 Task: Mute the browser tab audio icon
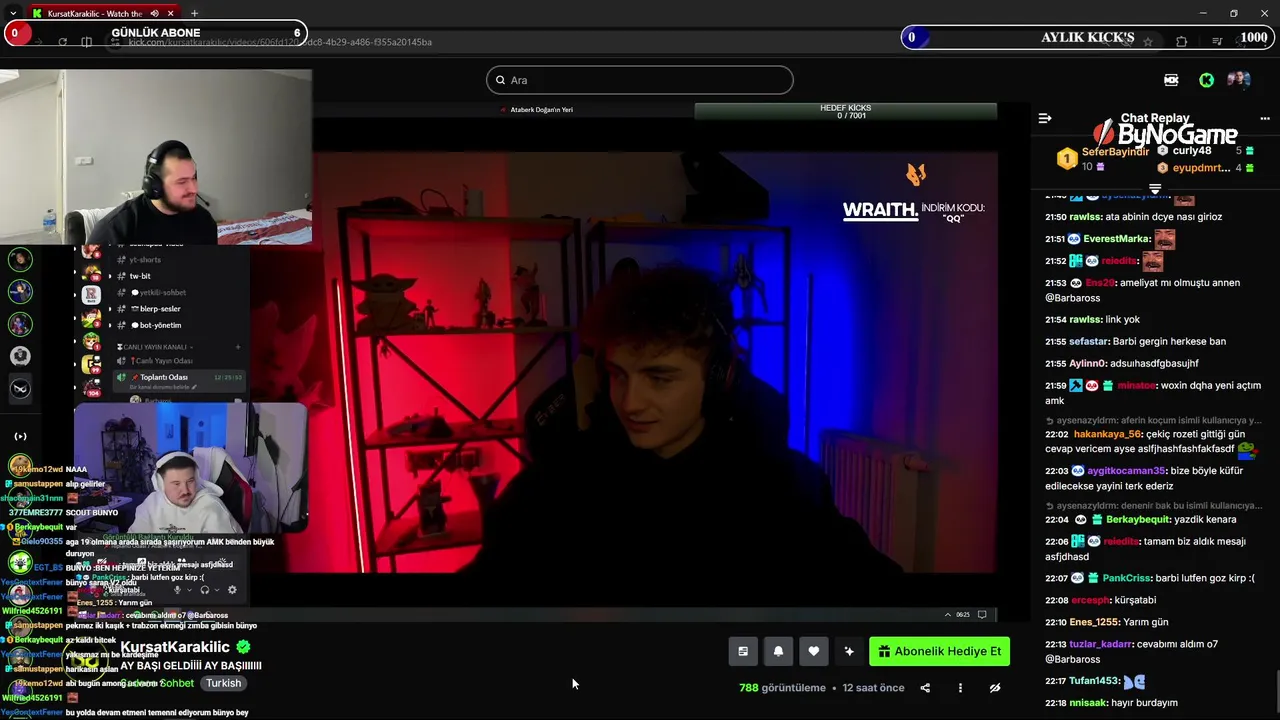[x=154, y=13]
